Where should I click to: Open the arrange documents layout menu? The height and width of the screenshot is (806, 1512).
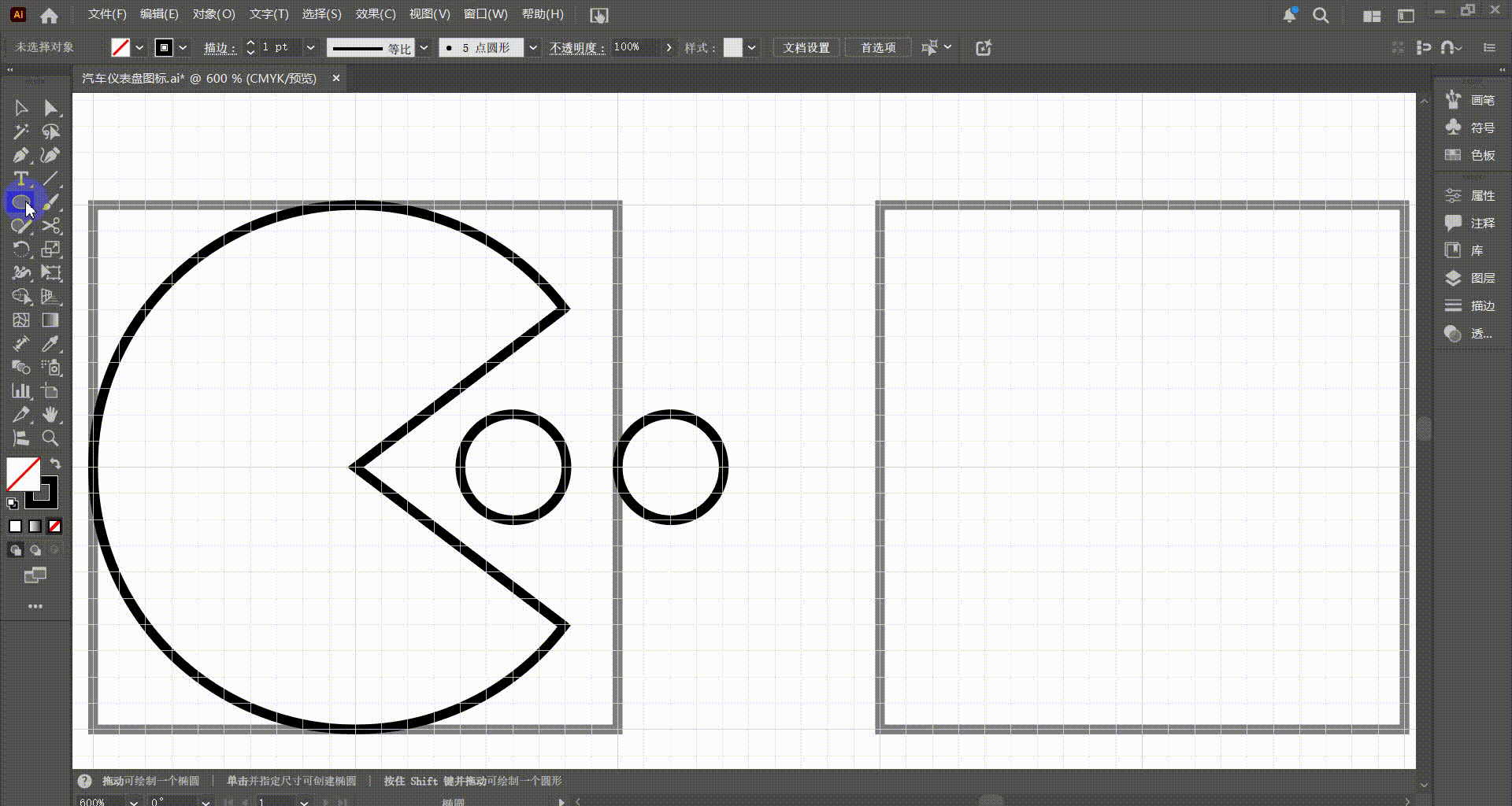click(1372, 15)
